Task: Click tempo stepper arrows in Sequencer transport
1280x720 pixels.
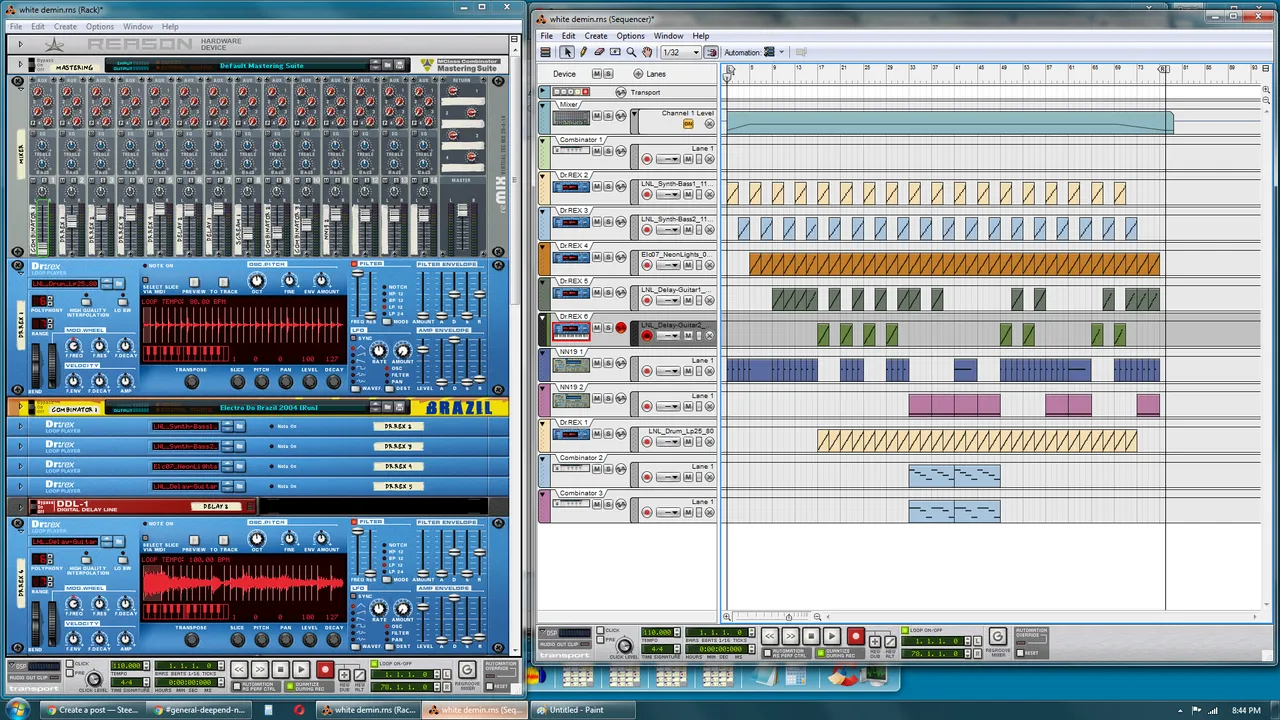Action: tap(678, 633)
